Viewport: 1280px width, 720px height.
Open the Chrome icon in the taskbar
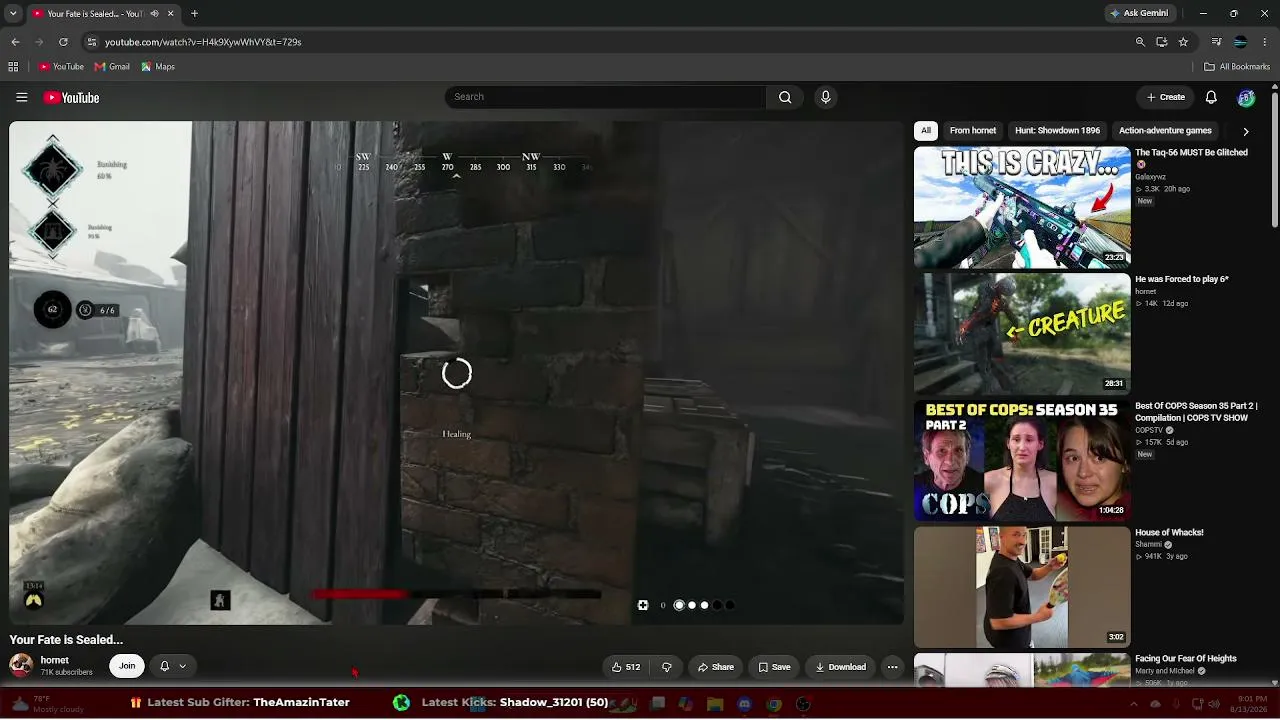(x=774, y=704)
